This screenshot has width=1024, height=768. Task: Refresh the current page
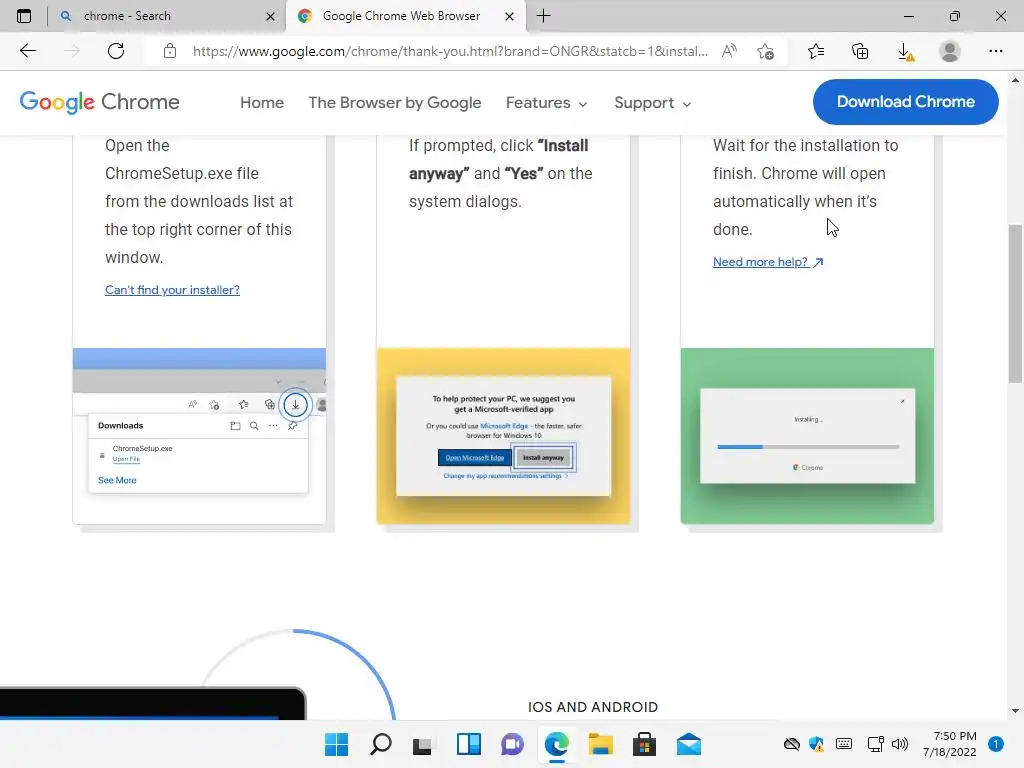pyautogui.click(x=116, y=51)
